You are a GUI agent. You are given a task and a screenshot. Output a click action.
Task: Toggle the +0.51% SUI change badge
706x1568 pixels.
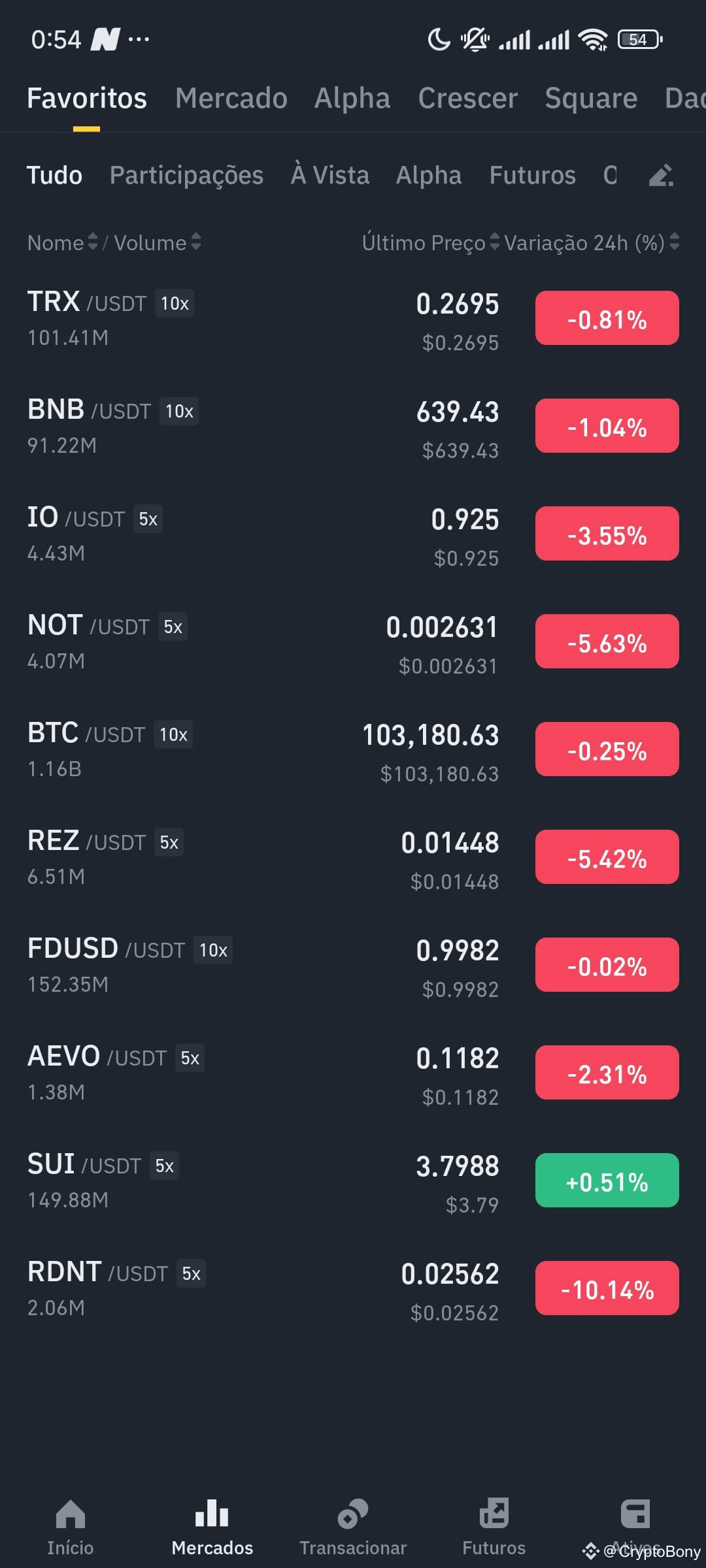click(607, 1181)
